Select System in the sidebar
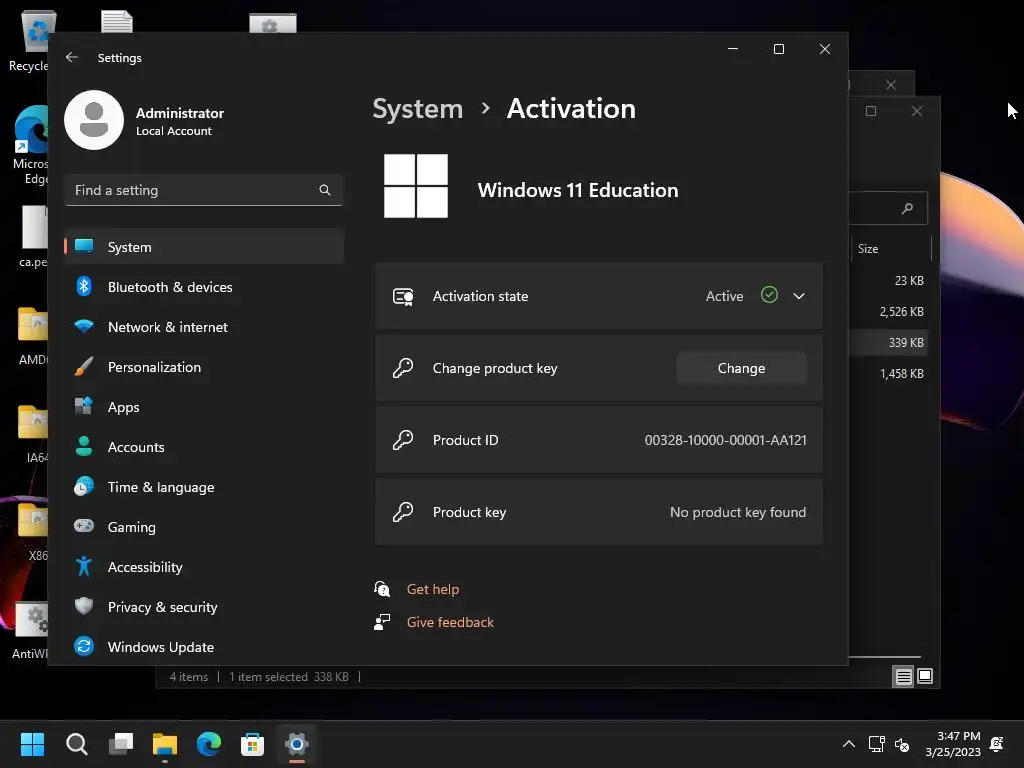1024x768 pixels. click(204, 247)
